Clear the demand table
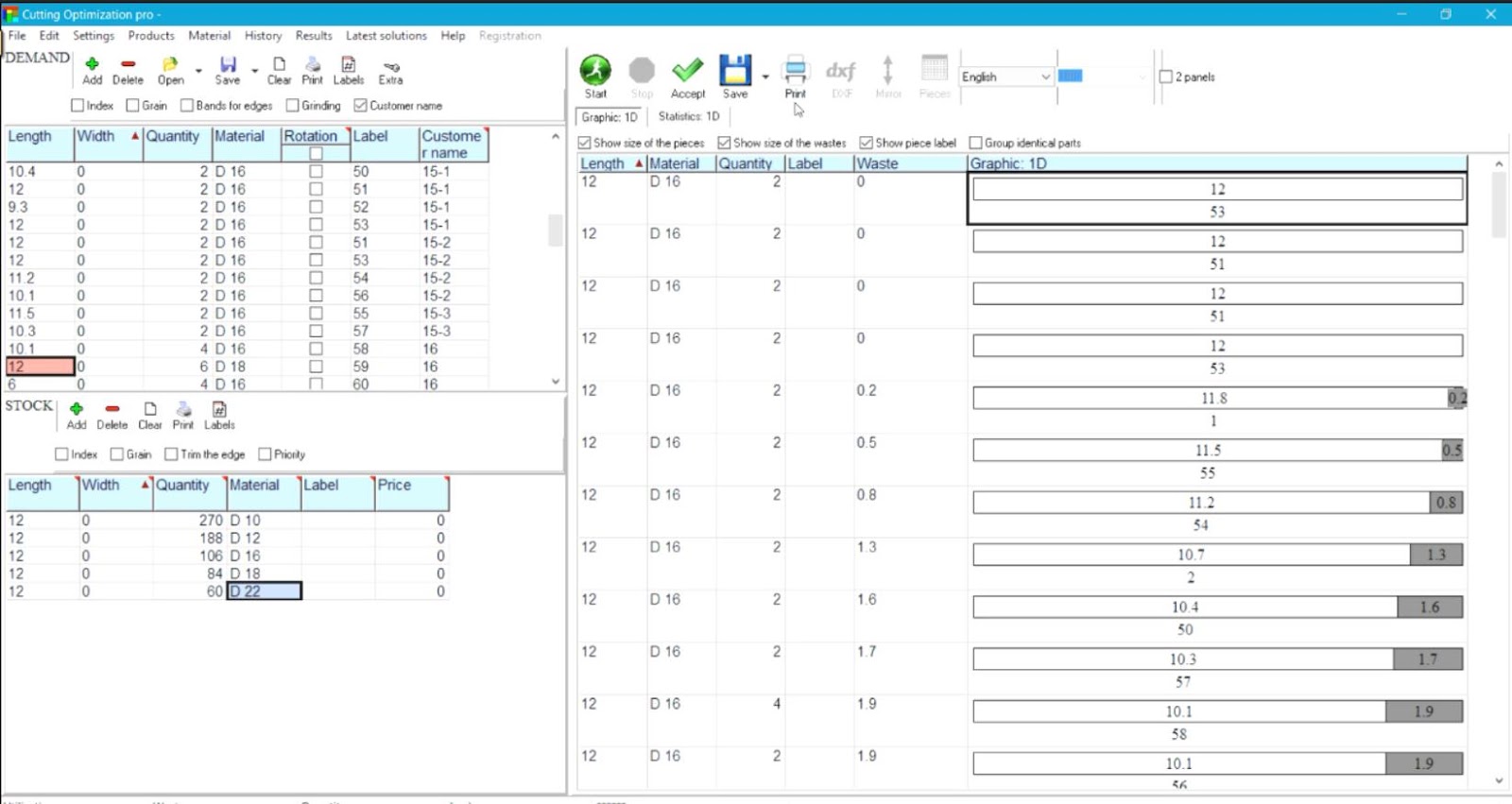This screenshot has height=804, width=1512. click(x=279, y=71)
